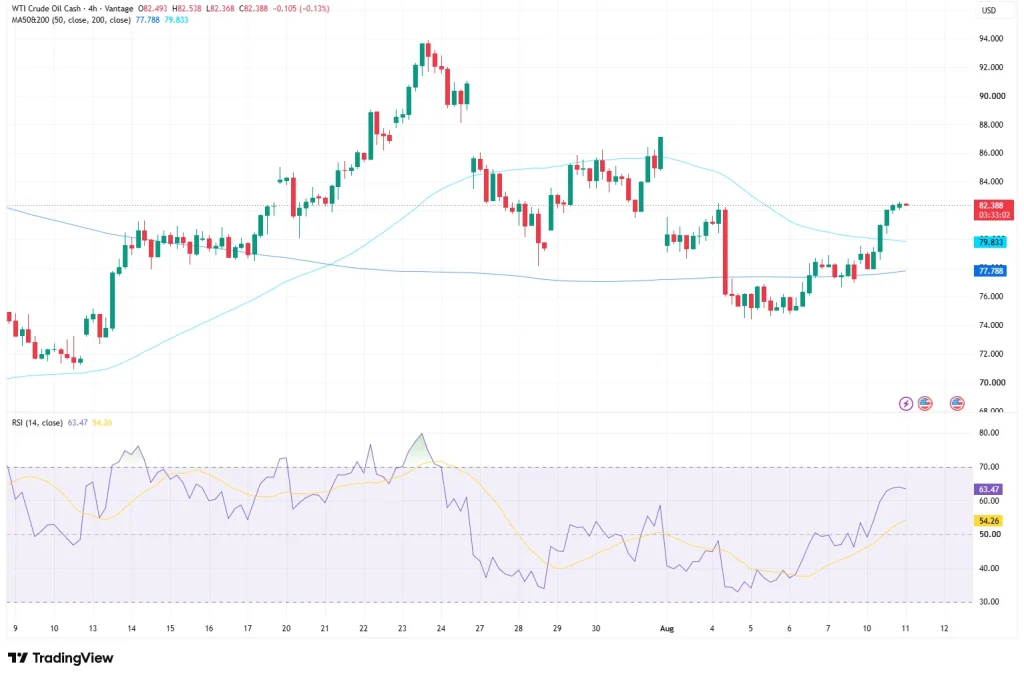The width and height of the screenshot is (1024, 678).
Task: Click the 86.000 price axis label
Action: (991, 153)
